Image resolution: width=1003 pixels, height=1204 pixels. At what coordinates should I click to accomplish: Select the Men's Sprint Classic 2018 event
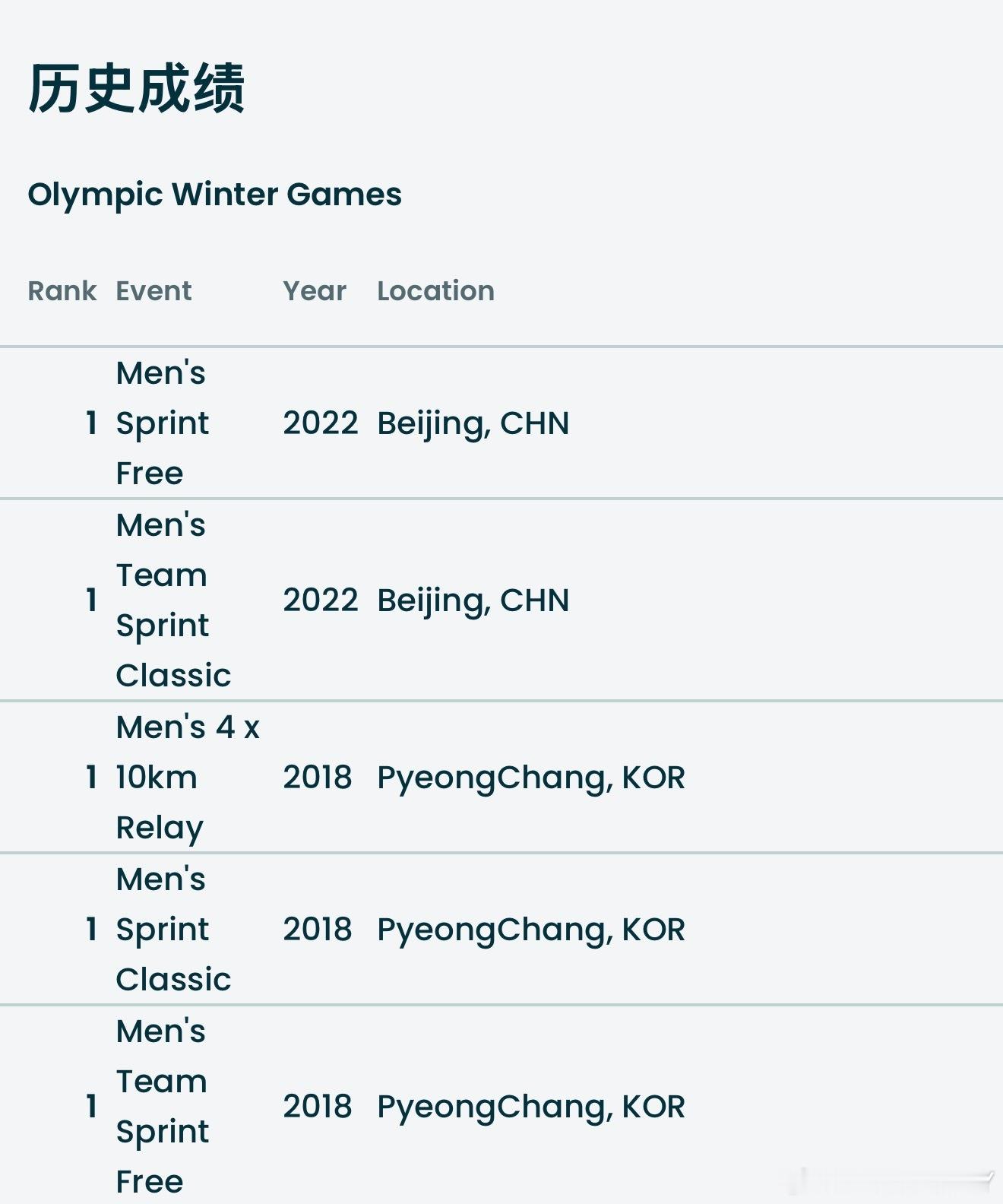click(x=173, y=929)
